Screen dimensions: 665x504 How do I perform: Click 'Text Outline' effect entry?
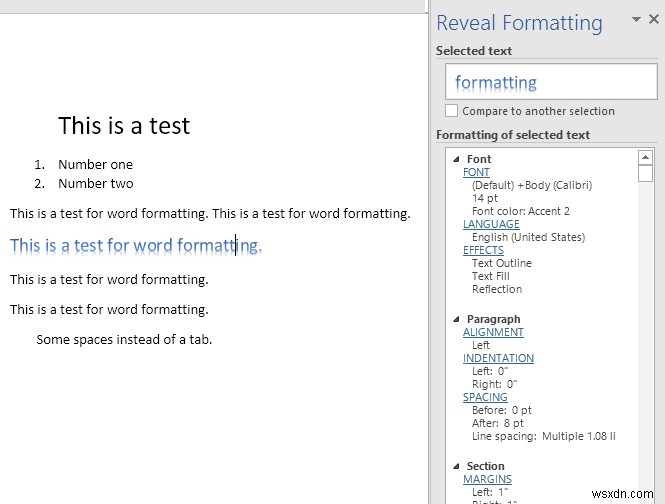pos(502,263)
